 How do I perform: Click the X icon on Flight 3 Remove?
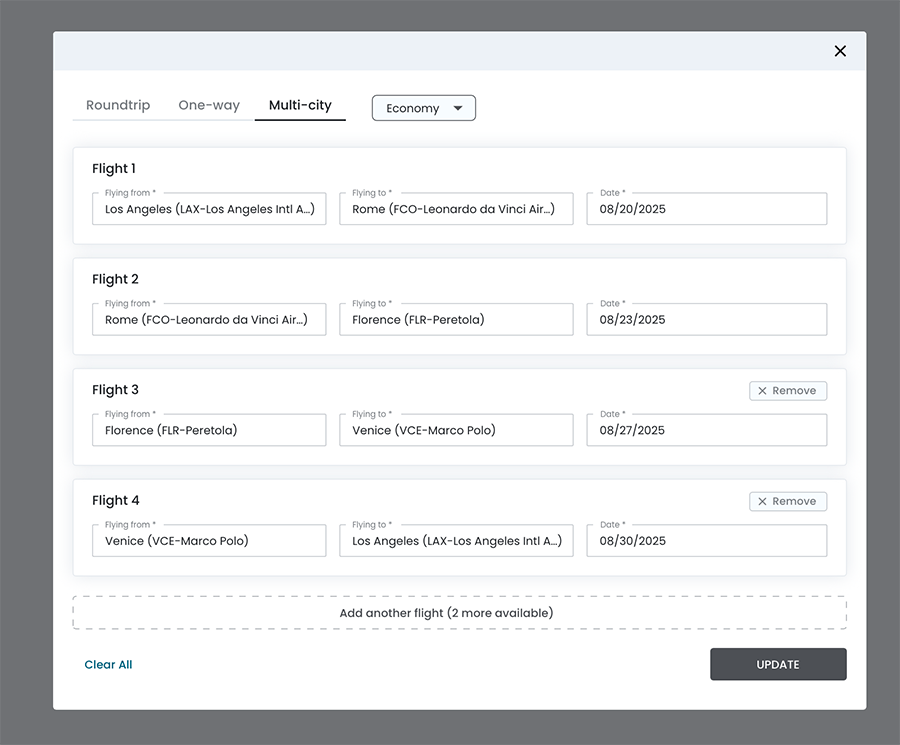coord(763,391)
